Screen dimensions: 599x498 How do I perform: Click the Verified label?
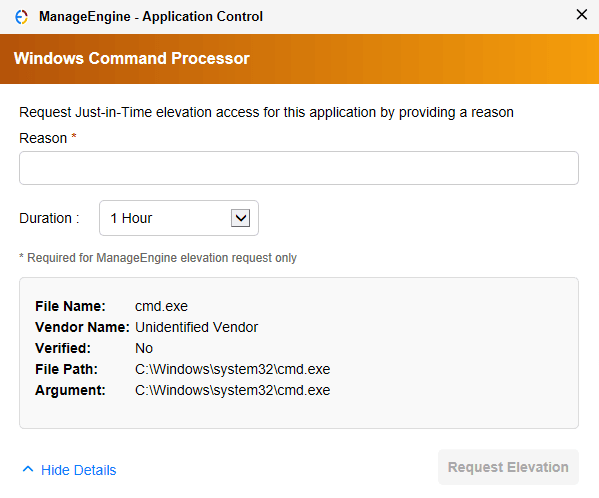tap(63, 348)
